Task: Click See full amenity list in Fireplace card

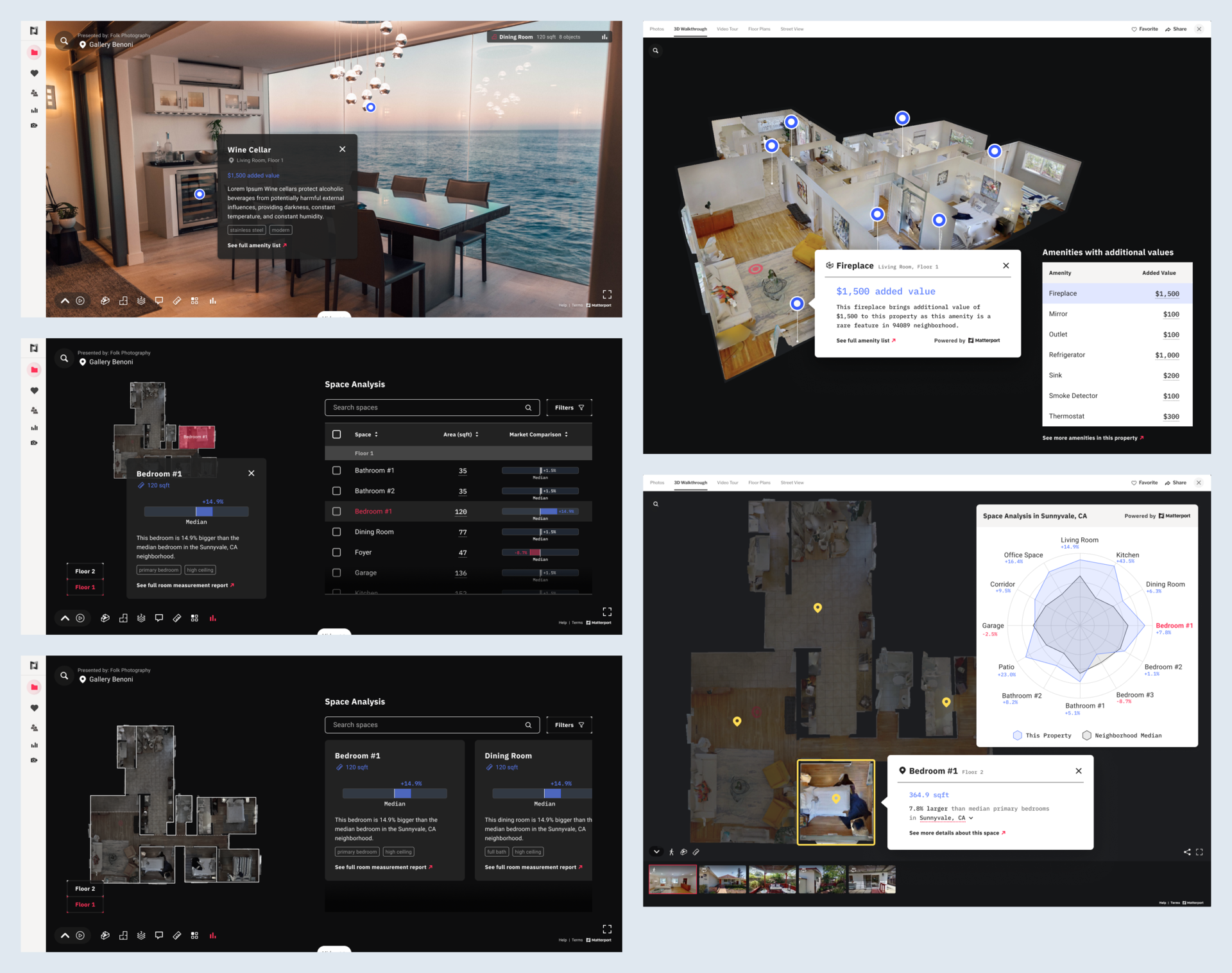Action: (865, 341)
